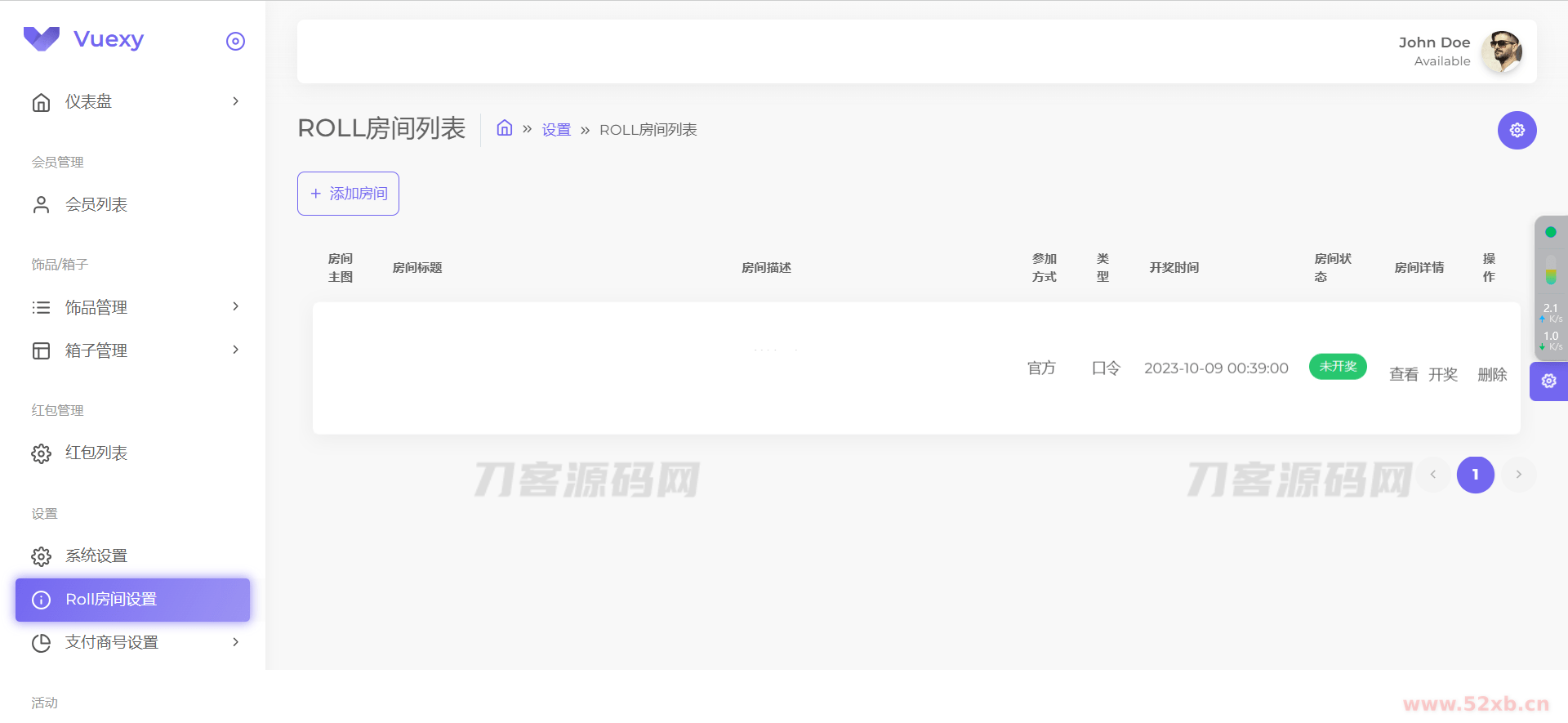Screen dimensions: 1568x723
Task: Expand the 支付商号设置 submenu arrow
Action: 235,642
